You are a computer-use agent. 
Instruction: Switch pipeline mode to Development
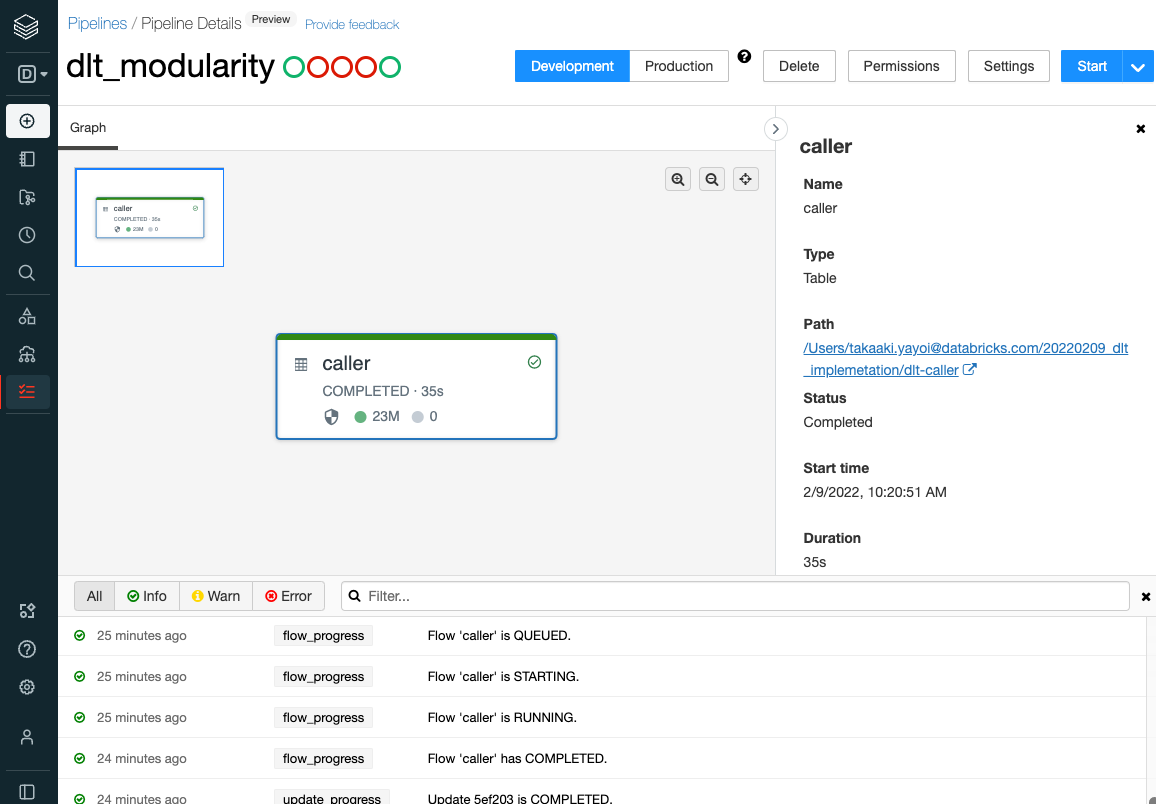coord(572,66)
